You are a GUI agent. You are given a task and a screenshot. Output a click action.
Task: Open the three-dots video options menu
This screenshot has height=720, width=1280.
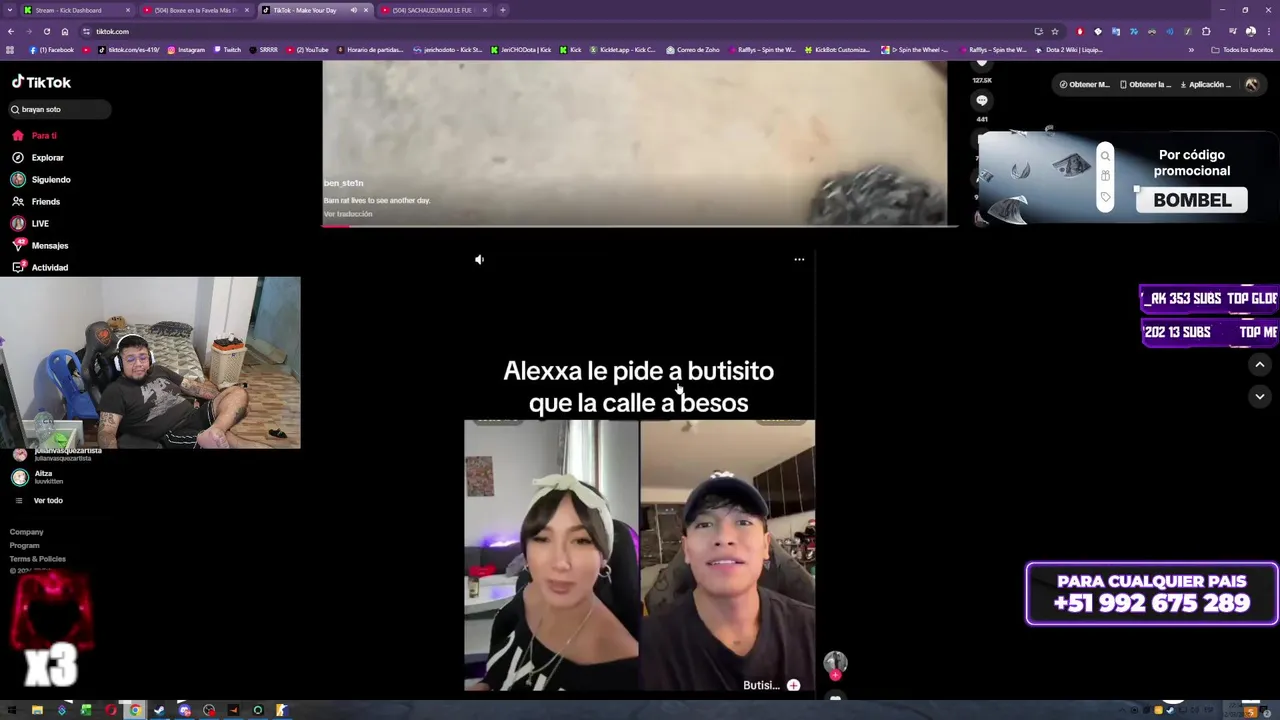[799, 259]
